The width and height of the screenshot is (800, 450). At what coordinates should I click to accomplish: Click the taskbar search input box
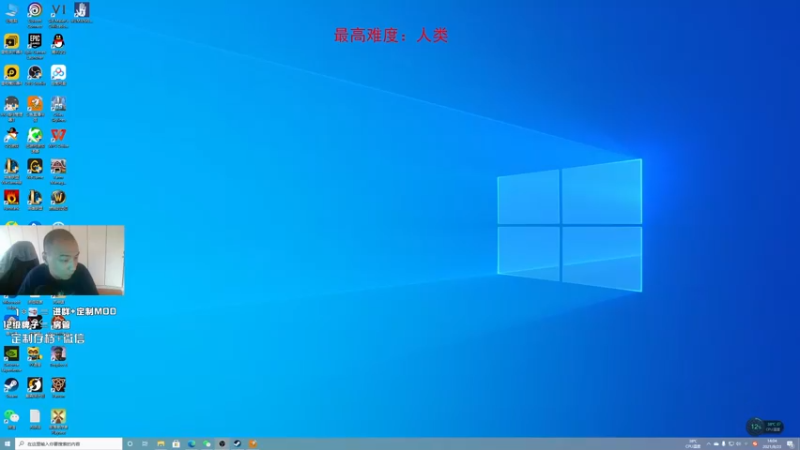pos(69,444)
